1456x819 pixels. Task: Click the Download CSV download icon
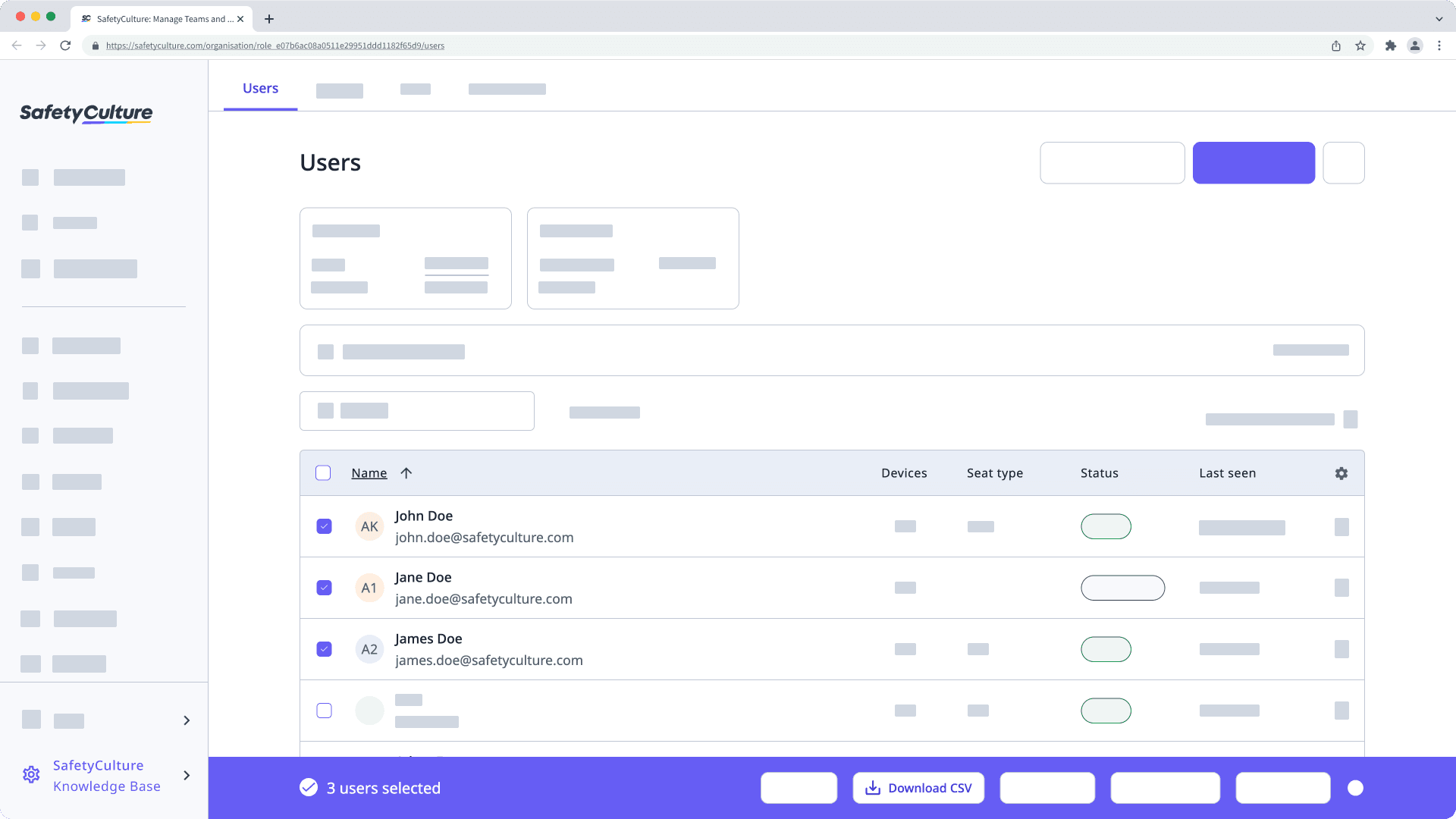tap(873, 788)
